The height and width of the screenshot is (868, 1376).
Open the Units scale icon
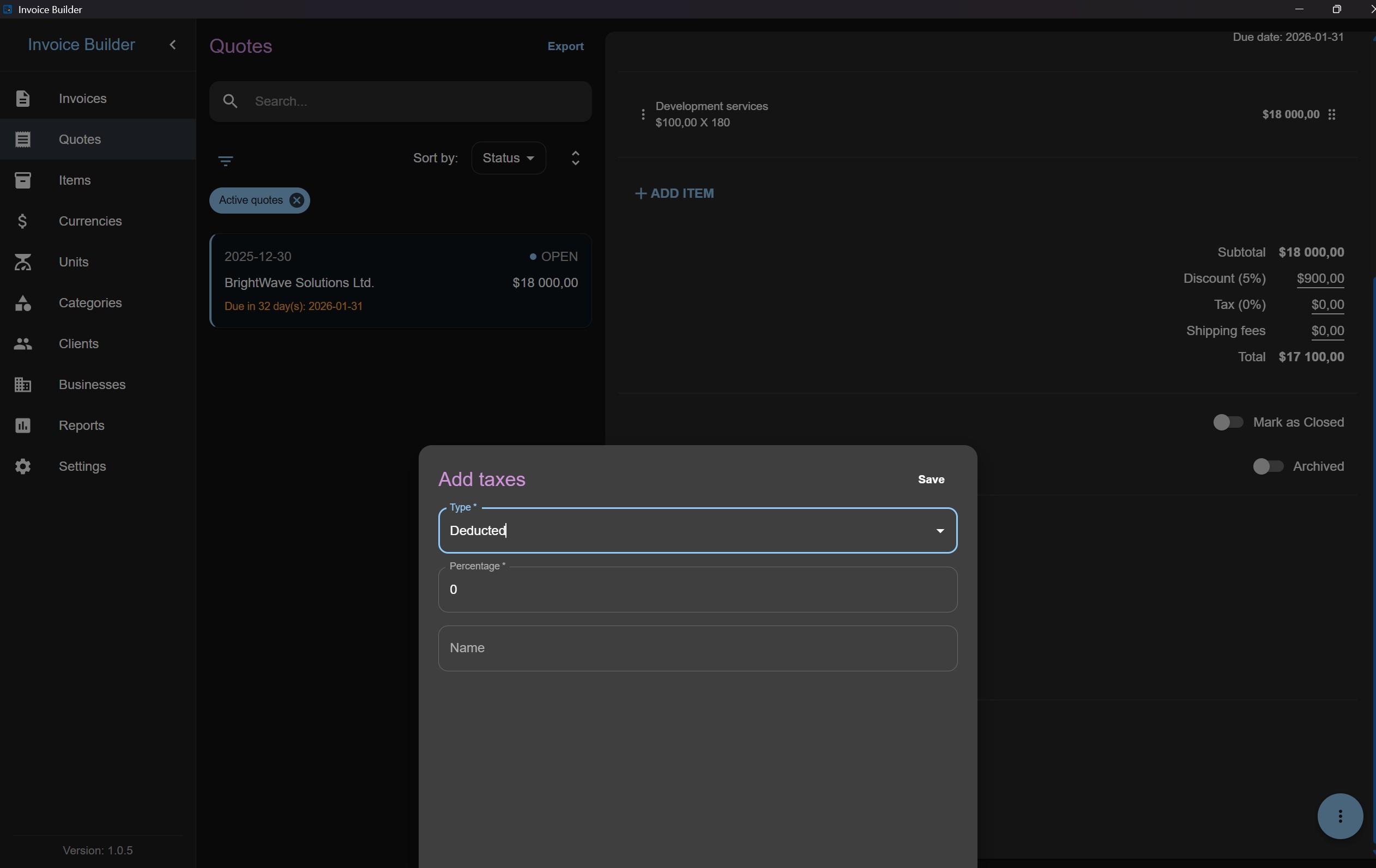22,262
